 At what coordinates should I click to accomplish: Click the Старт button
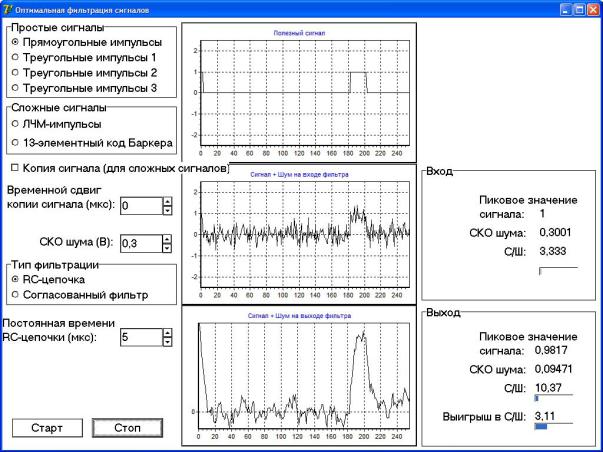point(47,428)
